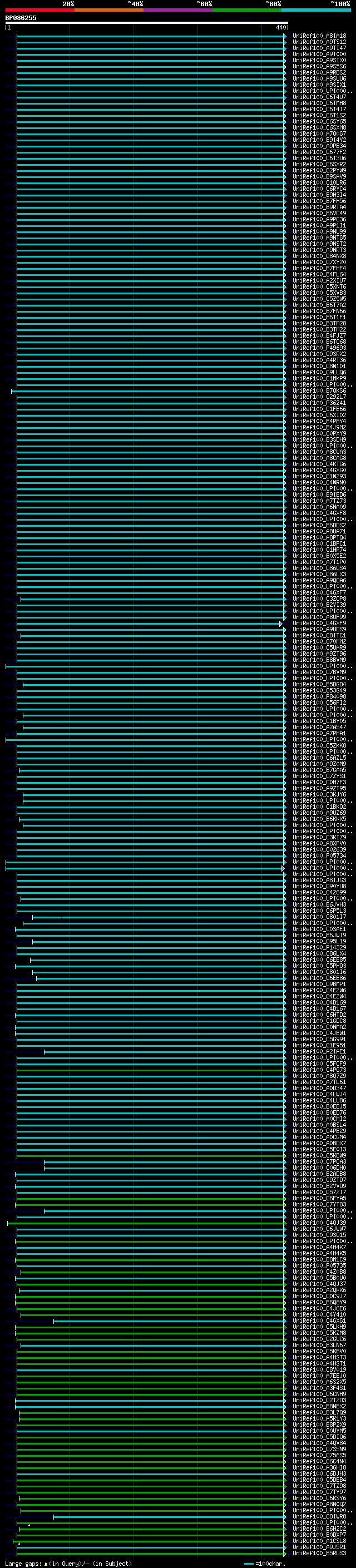Select hit label UniRef100_A8XFV0
Viewport: 356px width, 1568px height.
[x=319, y=843]
